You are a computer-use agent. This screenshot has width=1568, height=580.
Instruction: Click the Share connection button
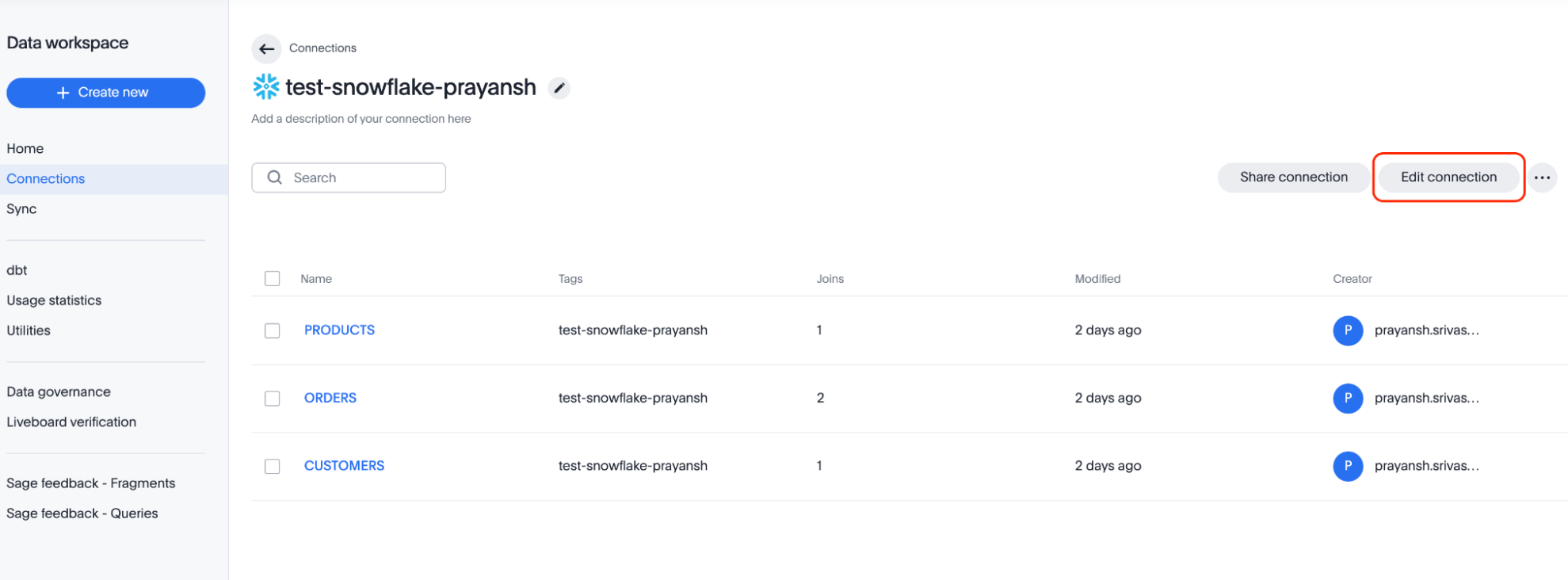pos(1293,177)
